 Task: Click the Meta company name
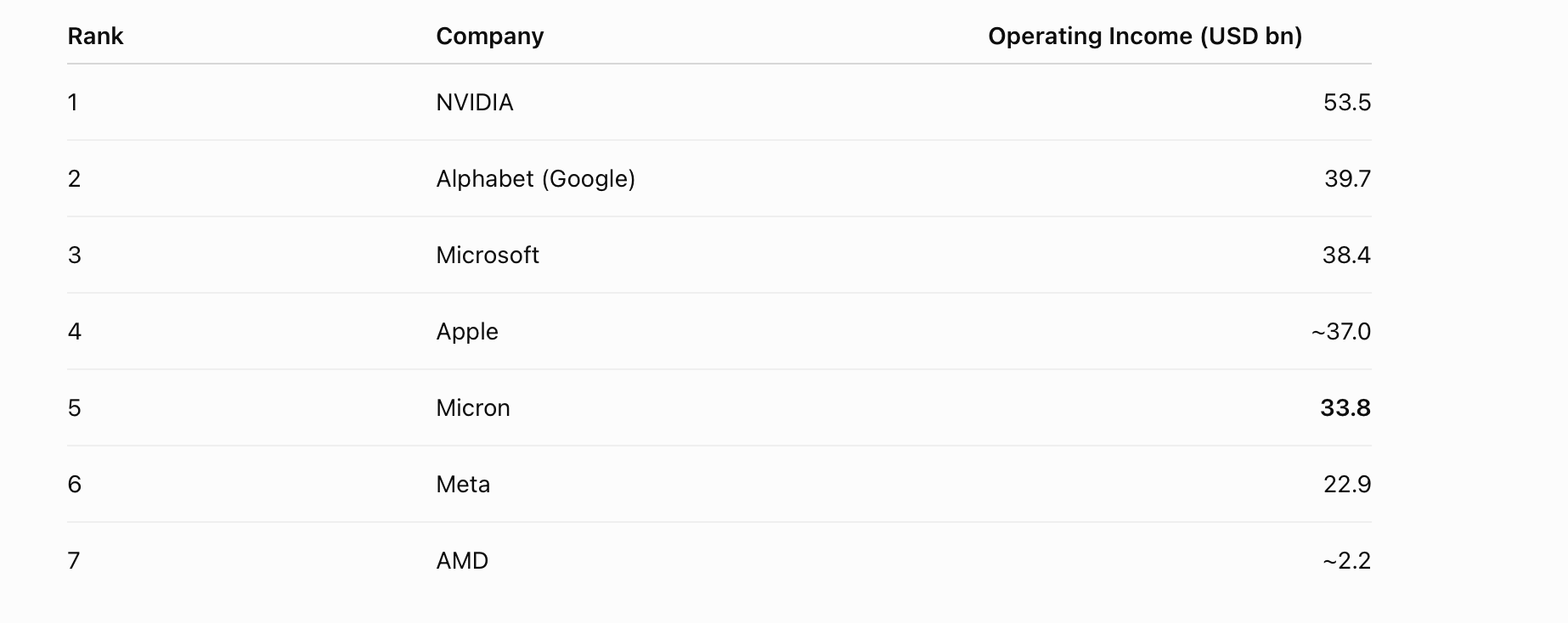pyautogui.click(x=463, y=485)
